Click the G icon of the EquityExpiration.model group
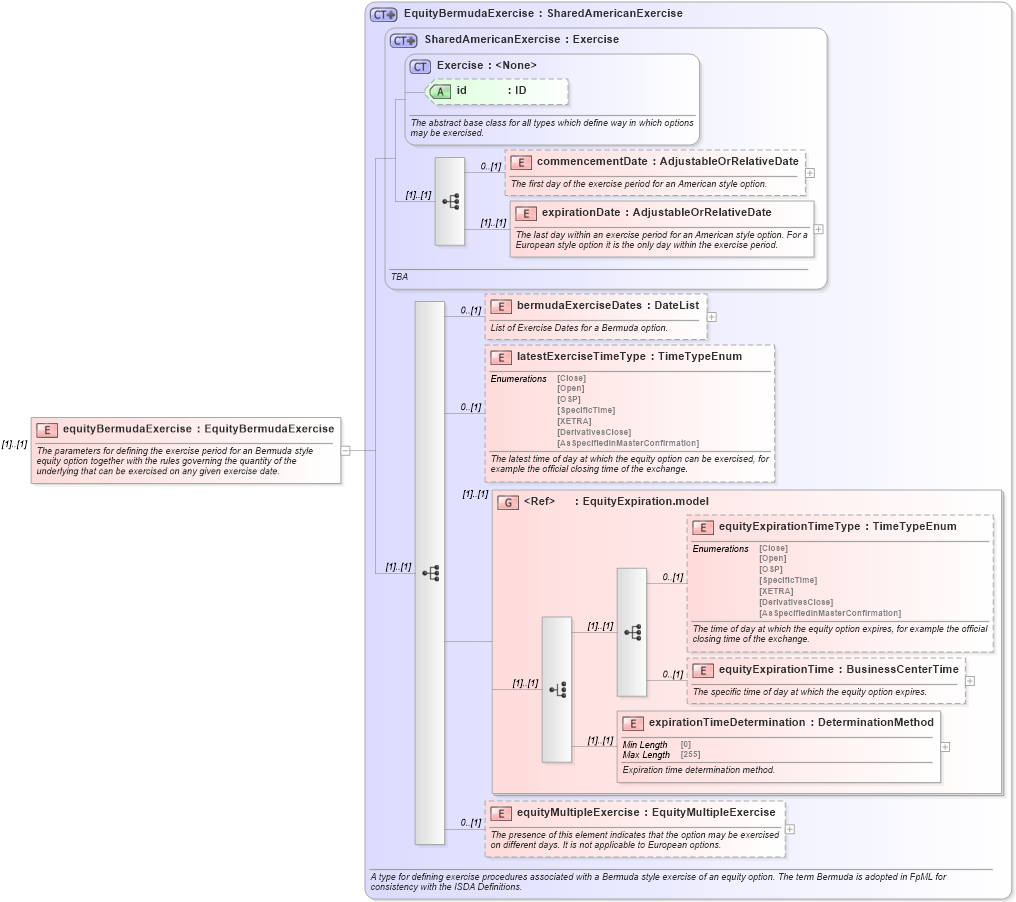This screenshot has width=1016, height=902. [x=507, y=501]
